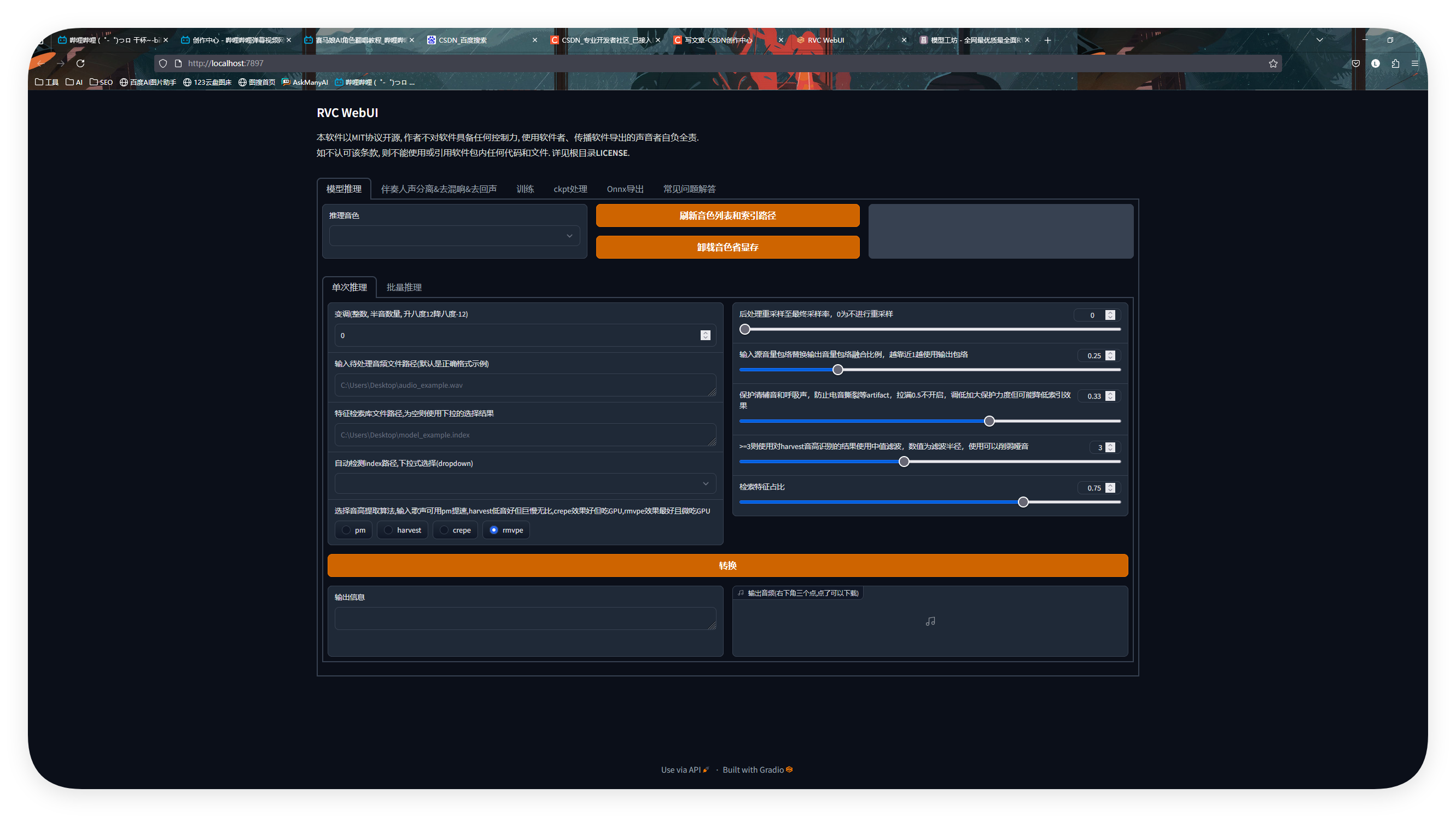Image resolution: width=1456 pixels, height=817 pixels.
Task: Bookmark this page with star icon
Action: [x=1273, y=63]
